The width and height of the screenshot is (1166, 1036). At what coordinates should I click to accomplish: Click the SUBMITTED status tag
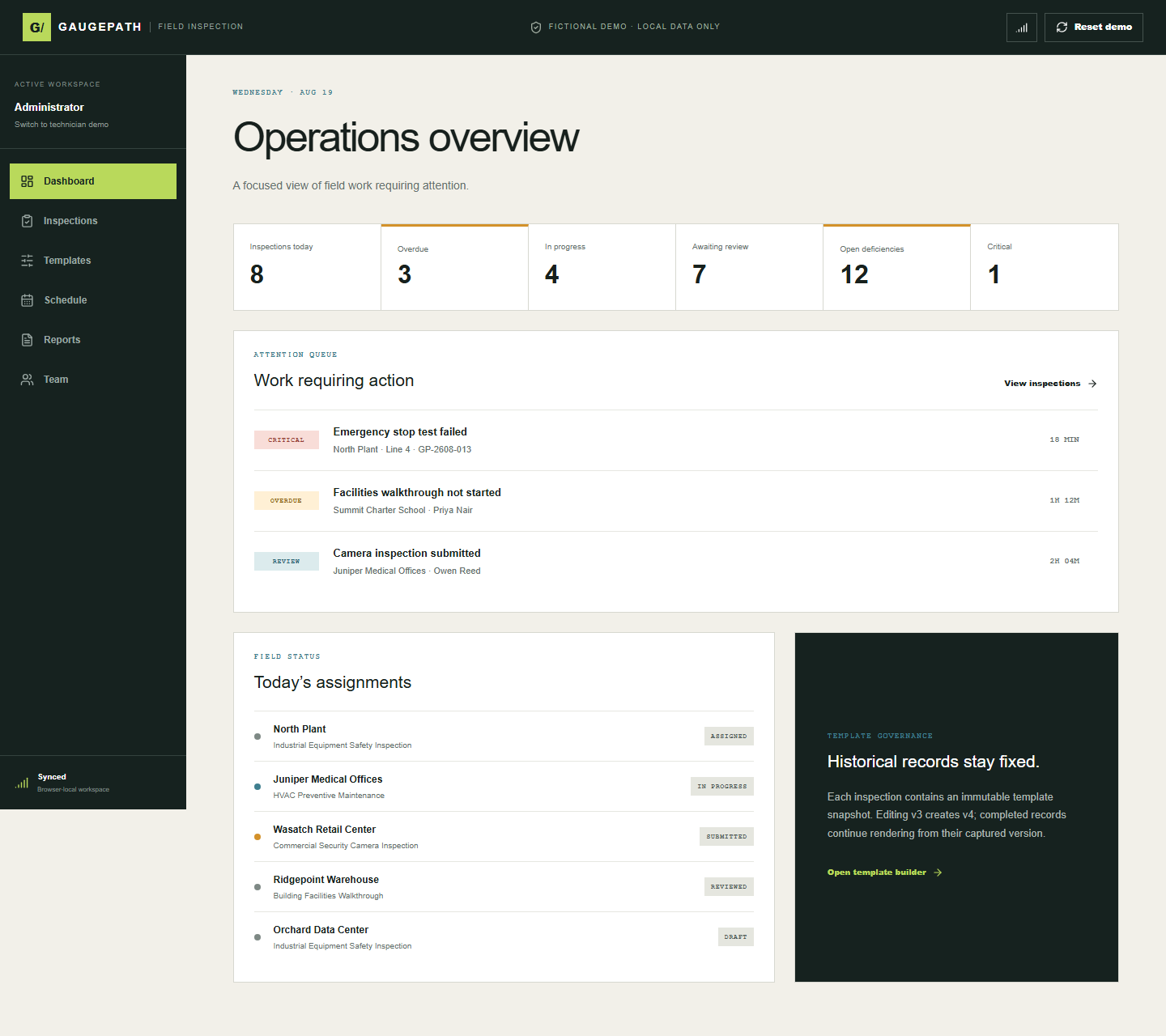(x=726, y=837)
